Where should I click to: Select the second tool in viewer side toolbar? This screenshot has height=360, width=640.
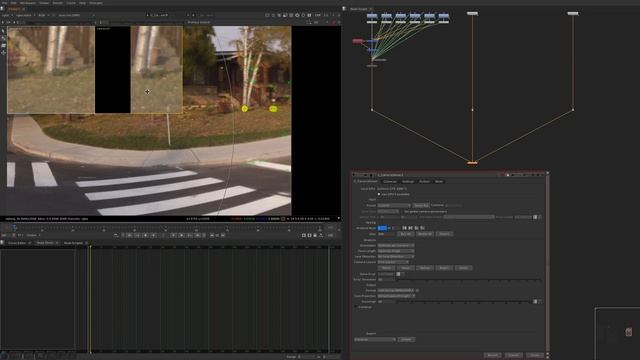pos(3,38)
